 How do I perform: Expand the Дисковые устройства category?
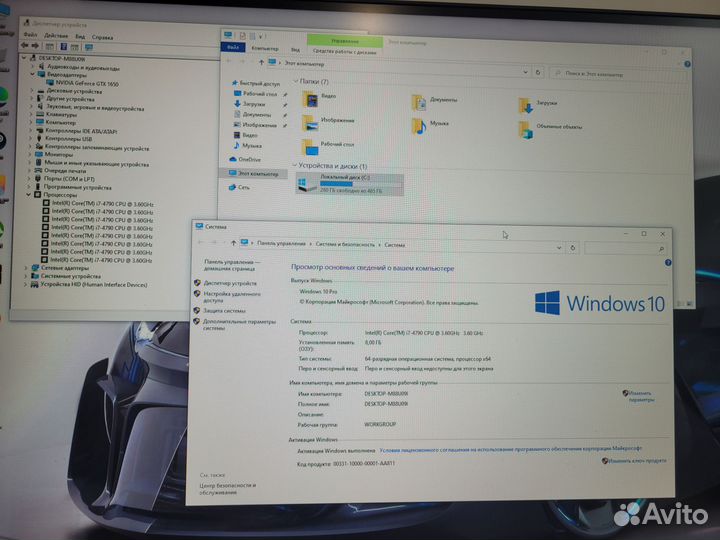coord(32,91)
